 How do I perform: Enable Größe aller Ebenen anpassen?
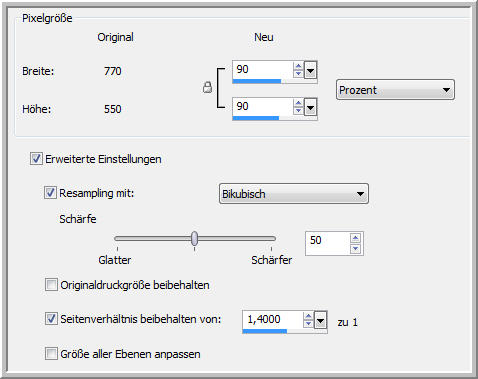pos(51,353)
